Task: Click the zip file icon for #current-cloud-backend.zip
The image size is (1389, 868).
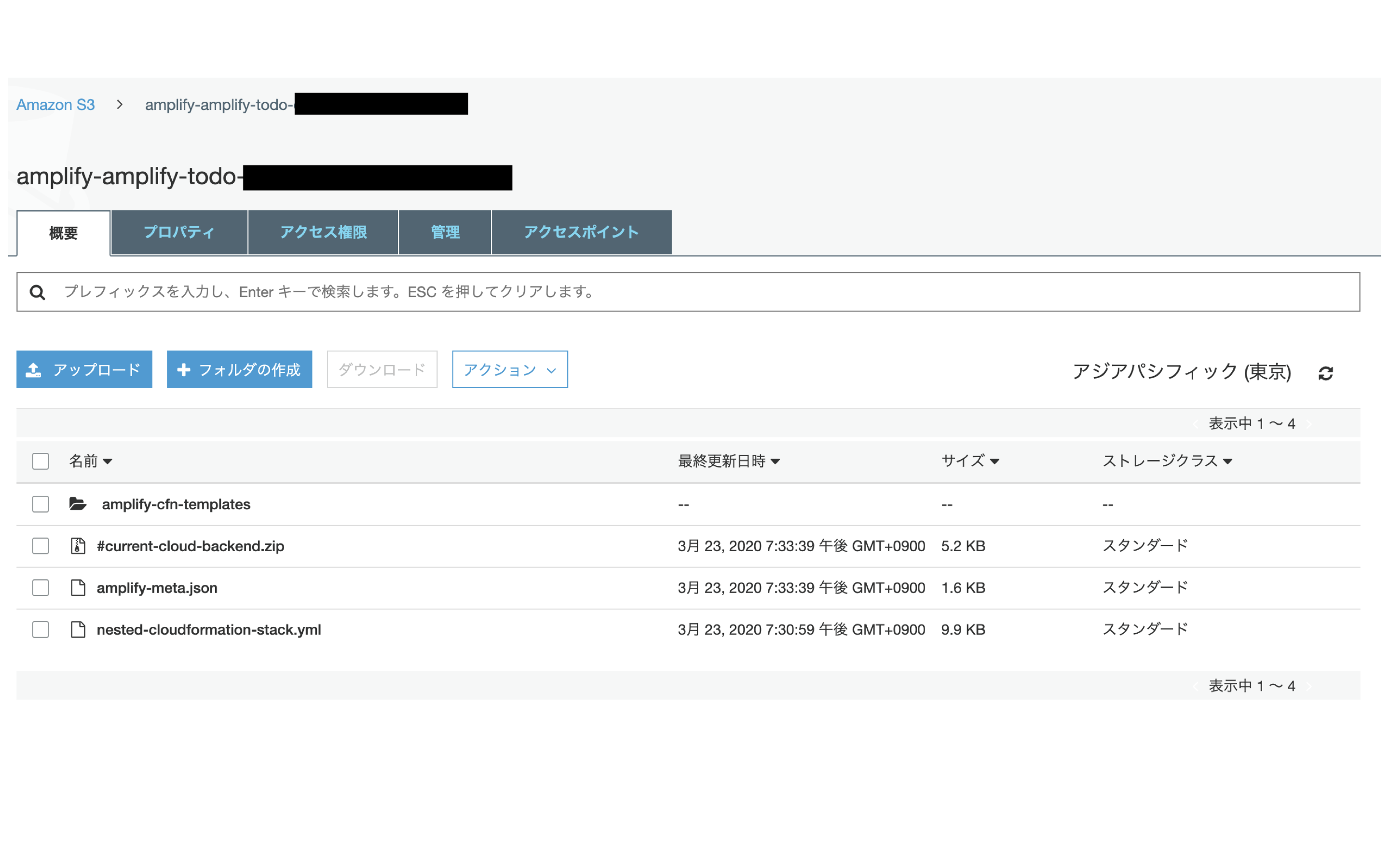Action: click(x=78, y=545)
